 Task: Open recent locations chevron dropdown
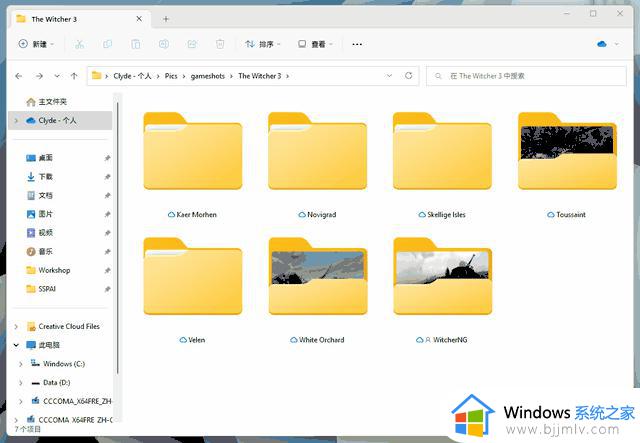pos(57,76)
